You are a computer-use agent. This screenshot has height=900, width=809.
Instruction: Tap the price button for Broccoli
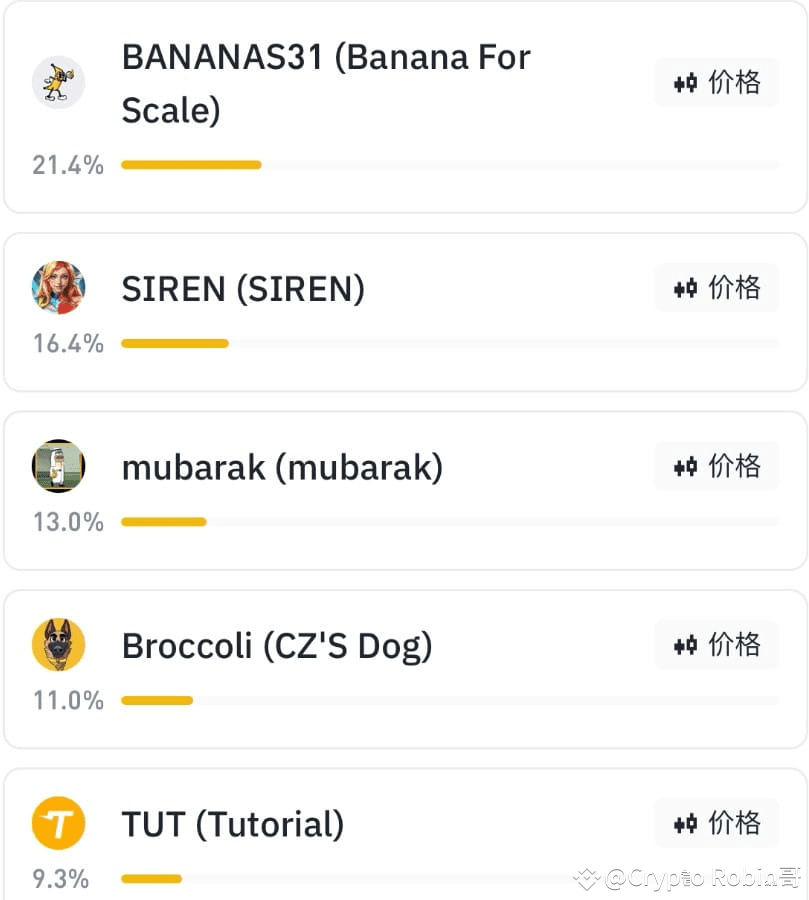point(716,645)
